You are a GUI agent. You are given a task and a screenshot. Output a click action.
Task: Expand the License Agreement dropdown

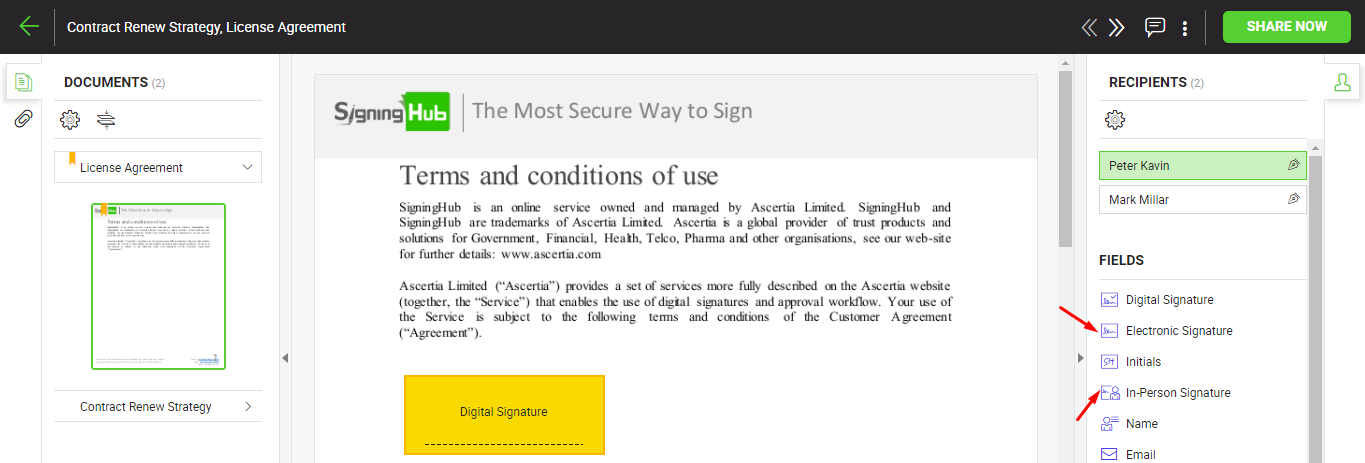[x=247, y=167]
